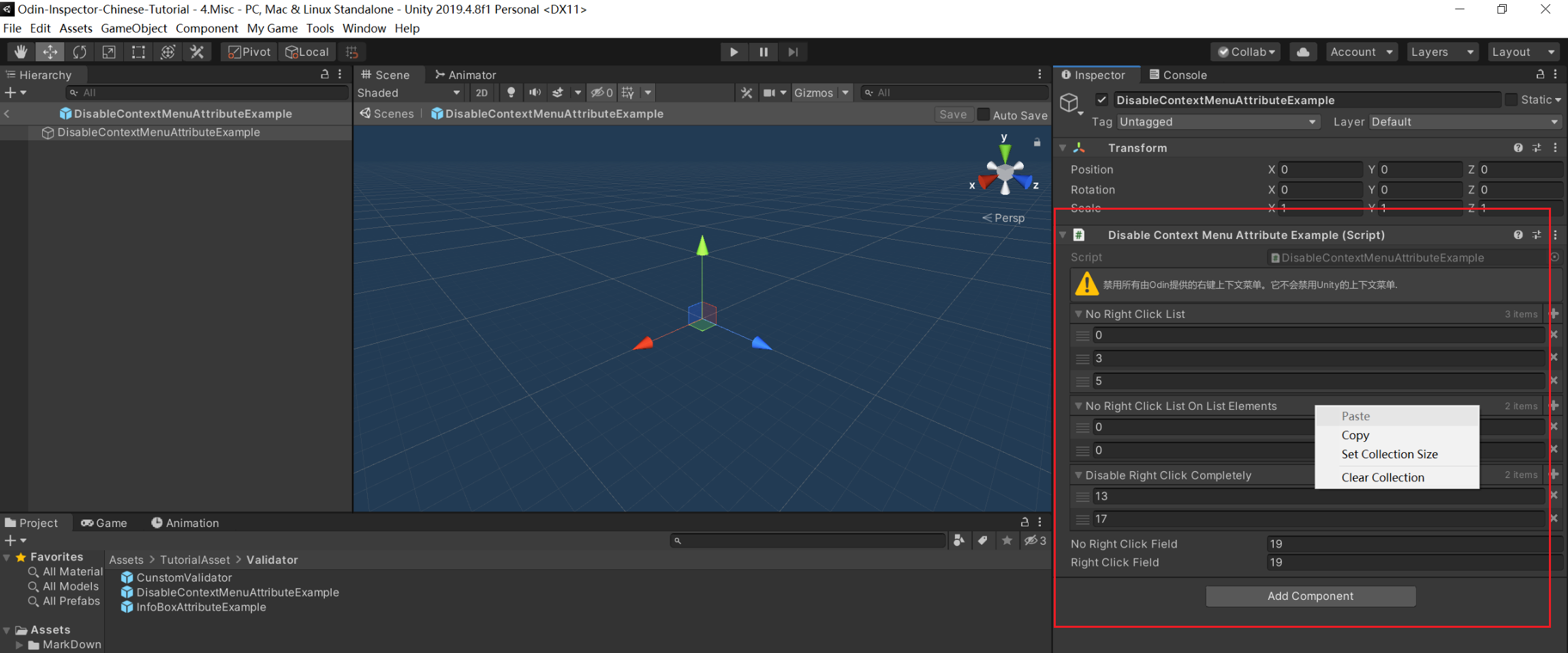This screenshot has width=1568, height=653.
Task: Select the Hand tool
Action: coord(21,52)
